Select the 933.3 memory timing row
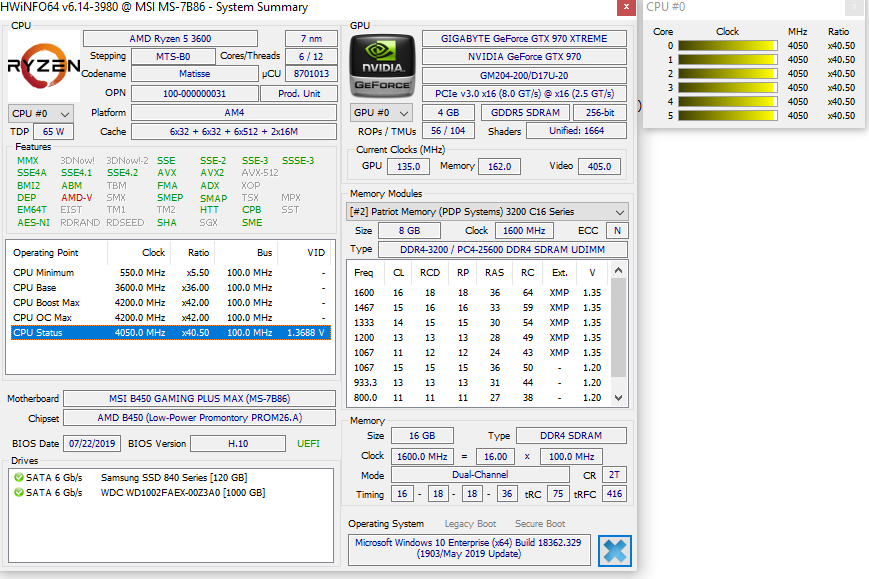The height and width of the screenshot is (579, 869). (x=479, y=382)
